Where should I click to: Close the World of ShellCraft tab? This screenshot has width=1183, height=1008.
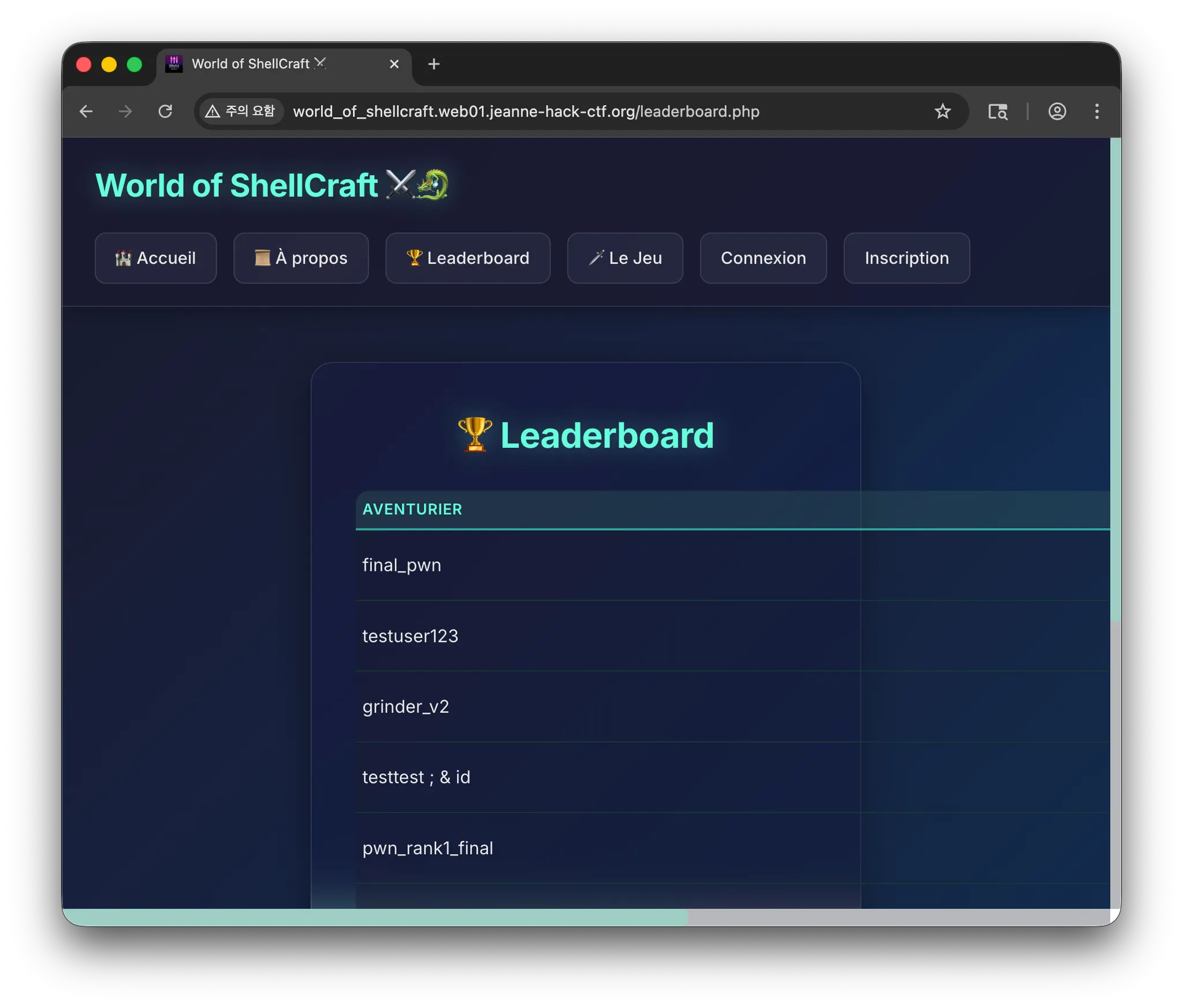click(394, 64)
